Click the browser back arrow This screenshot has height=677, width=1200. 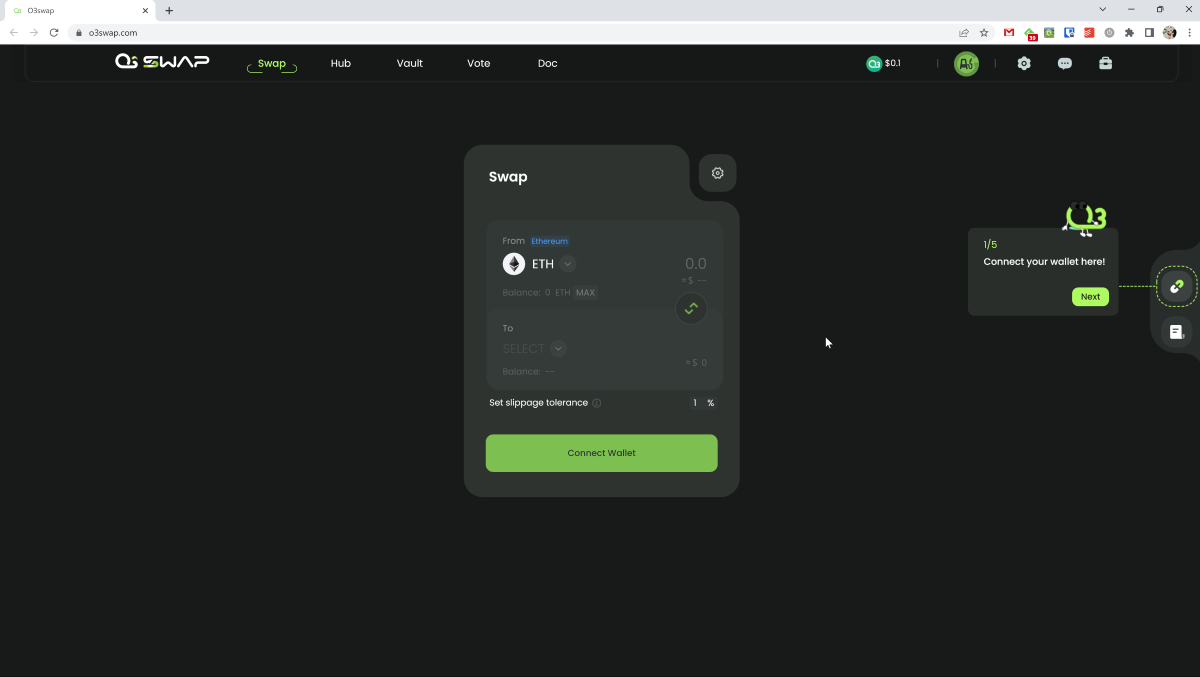coord(14,33)
